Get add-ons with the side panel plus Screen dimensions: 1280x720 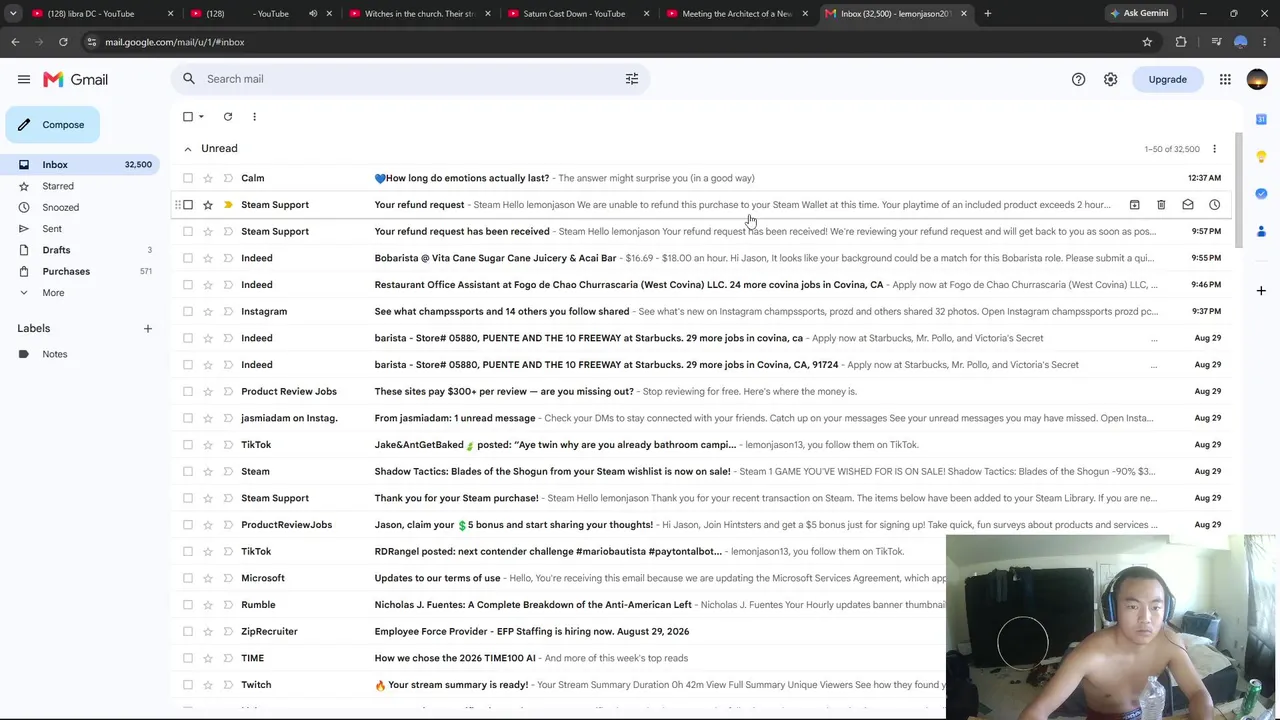pos(1261,290)
